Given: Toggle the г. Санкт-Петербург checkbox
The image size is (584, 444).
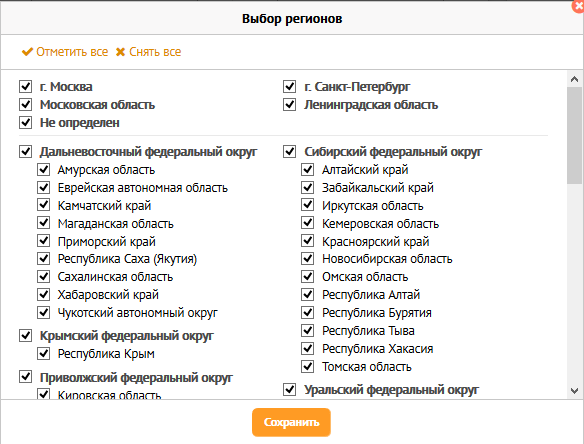Looking at the screenshot, I should (289, 86).
